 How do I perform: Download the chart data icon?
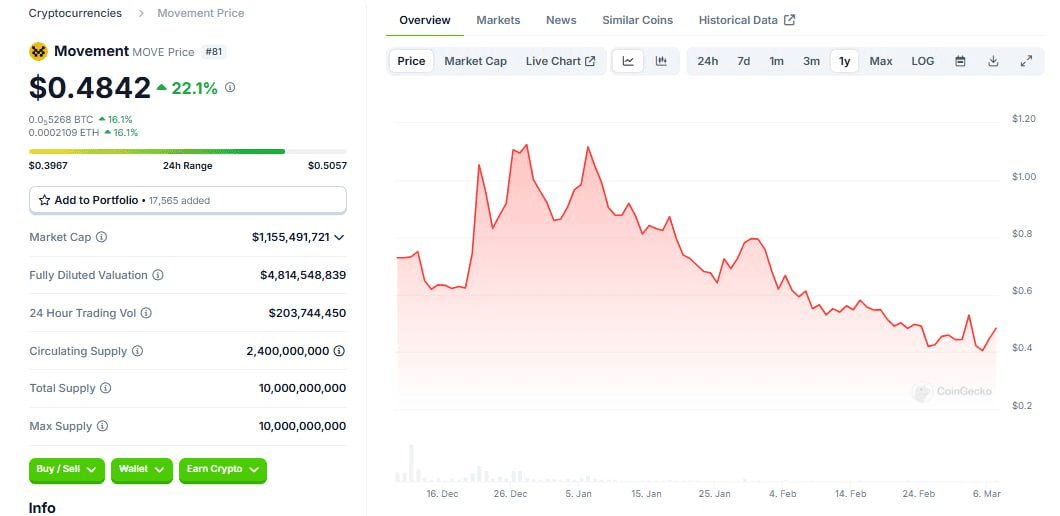993,61
